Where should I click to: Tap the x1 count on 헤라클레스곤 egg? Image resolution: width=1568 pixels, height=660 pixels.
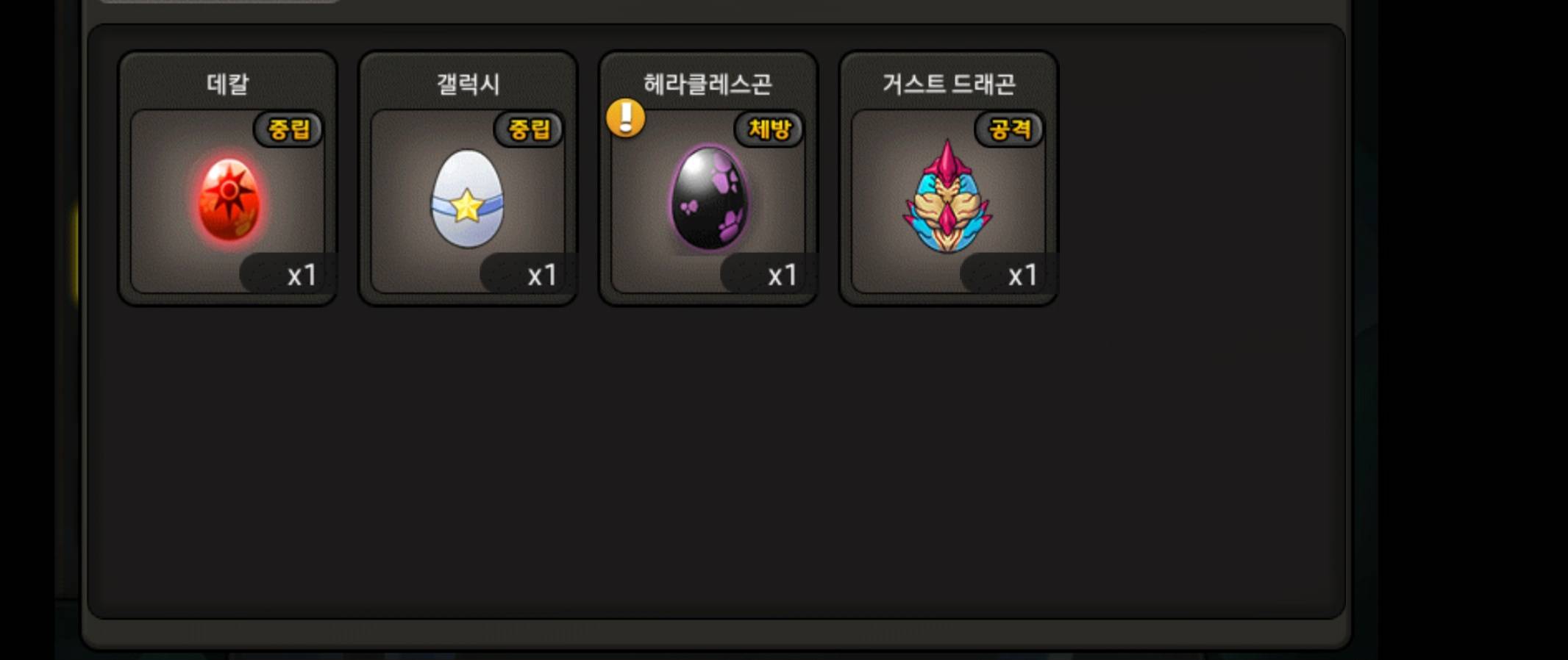[783, 275]
